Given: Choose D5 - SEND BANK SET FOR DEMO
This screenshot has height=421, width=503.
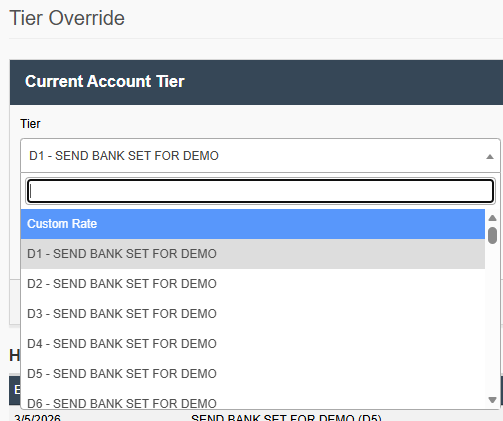Looking at the screenshot, I should (253, 374).
